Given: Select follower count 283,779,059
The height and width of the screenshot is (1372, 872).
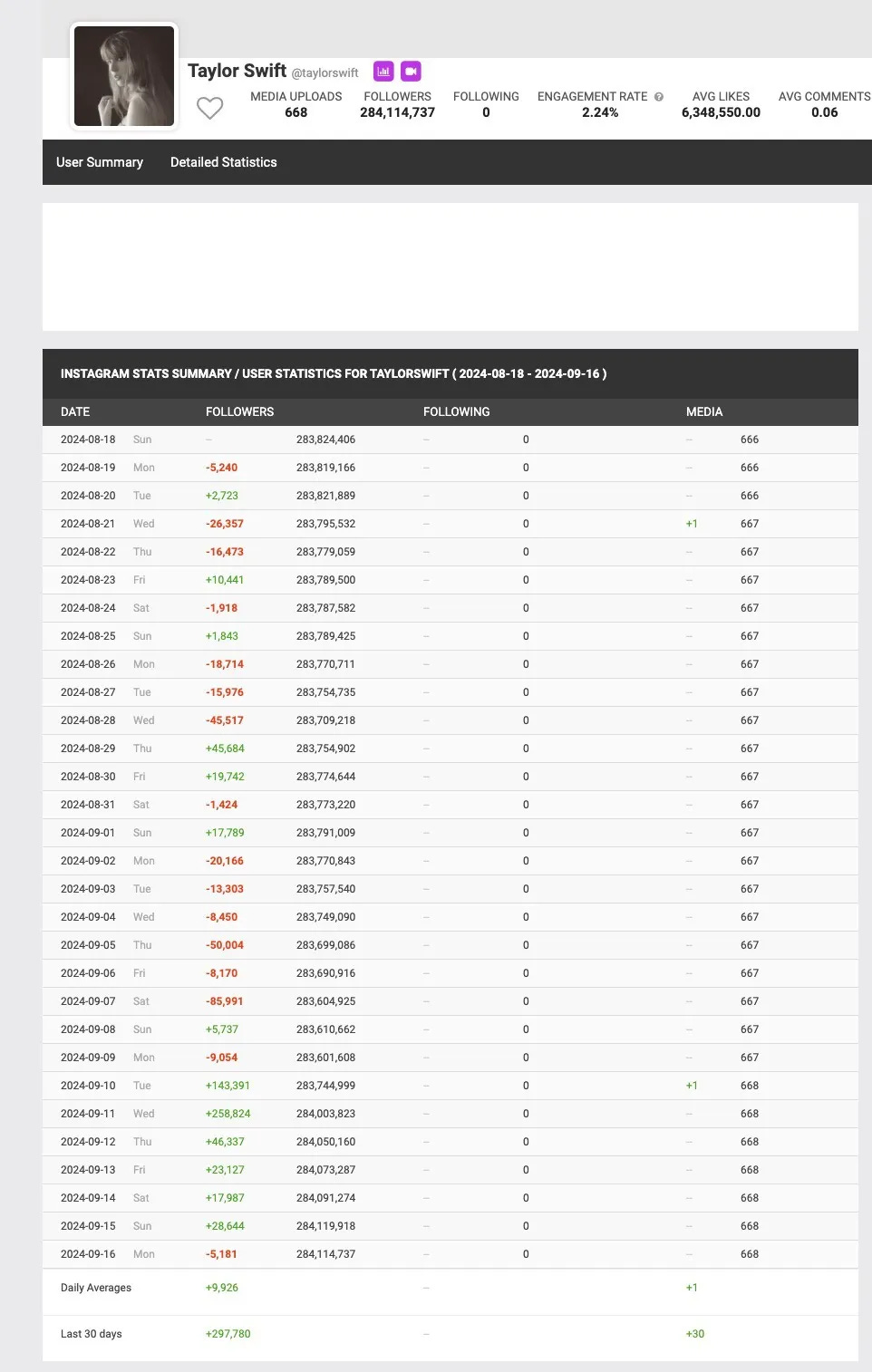Looking at the screenshot, I should click(x=325, y=552).
